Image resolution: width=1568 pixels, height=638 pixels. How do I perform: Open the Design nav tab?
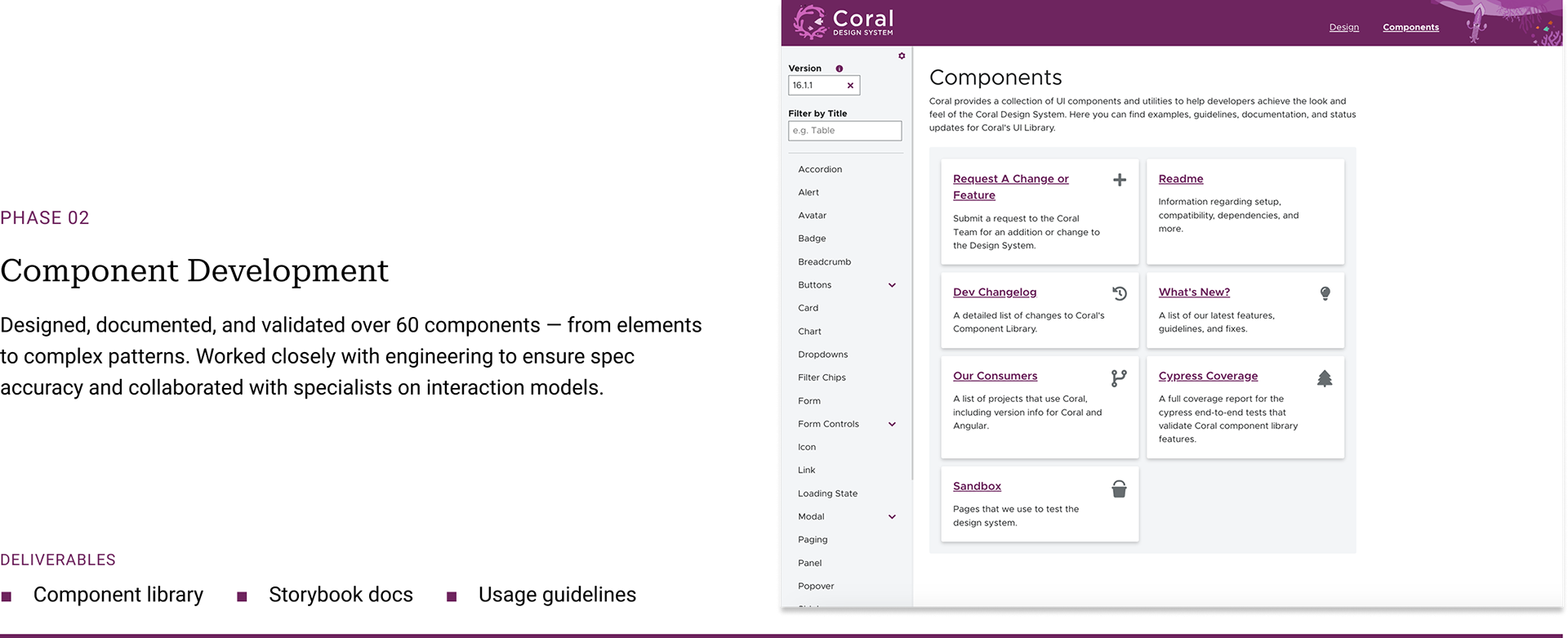coord(1343,27)
